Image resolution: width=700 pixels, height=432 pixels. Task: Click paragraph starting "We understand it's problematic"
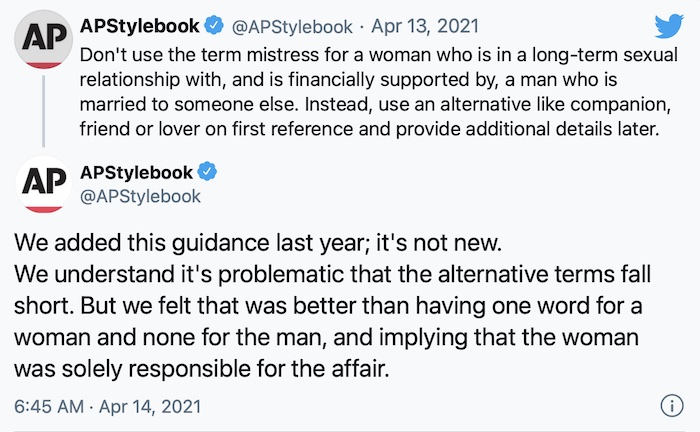pyautogui.click(x=332, y=321)
